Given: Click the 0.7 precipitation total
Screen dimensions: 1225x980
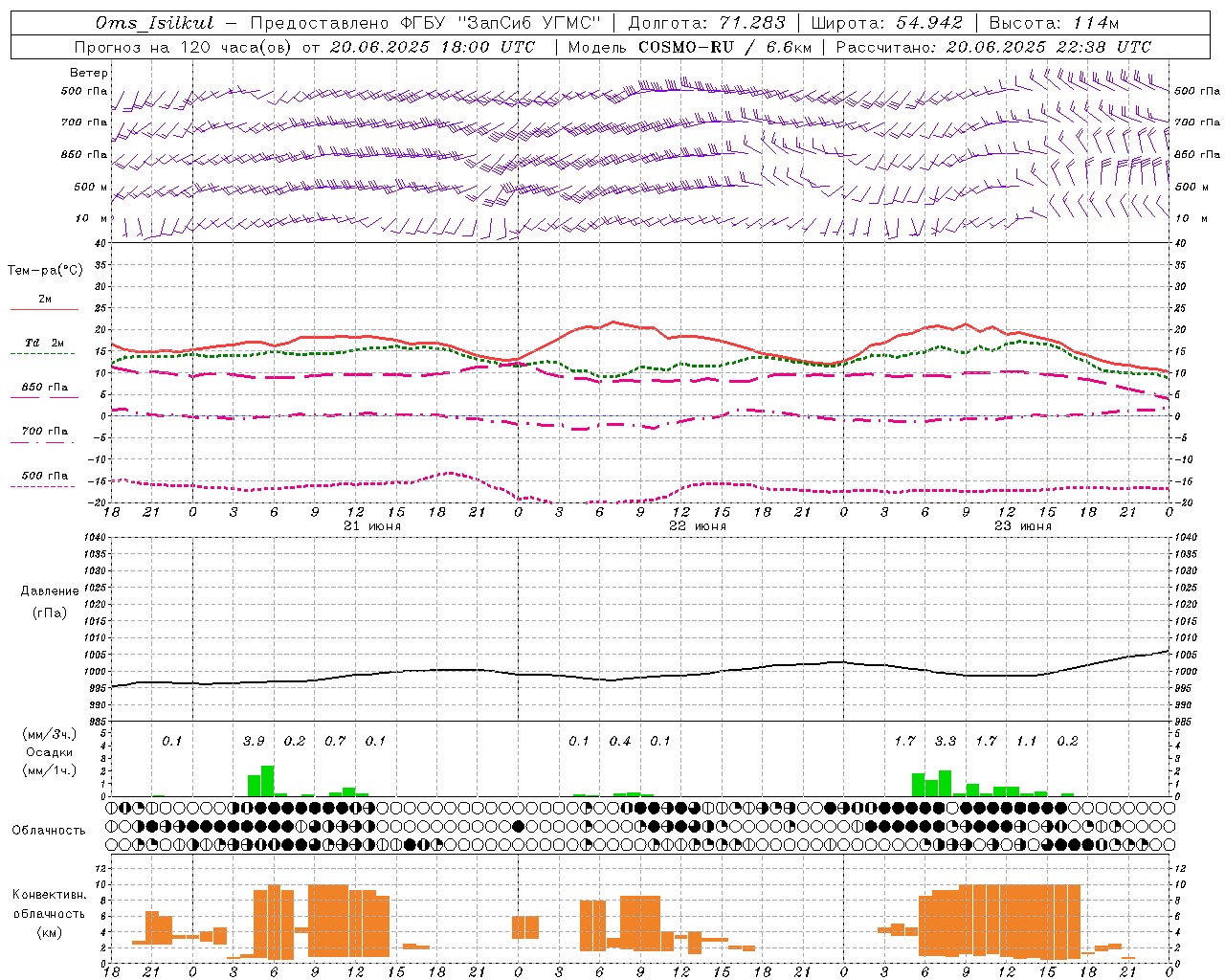Looking at the screenshot, I should [x=335, y=742].
